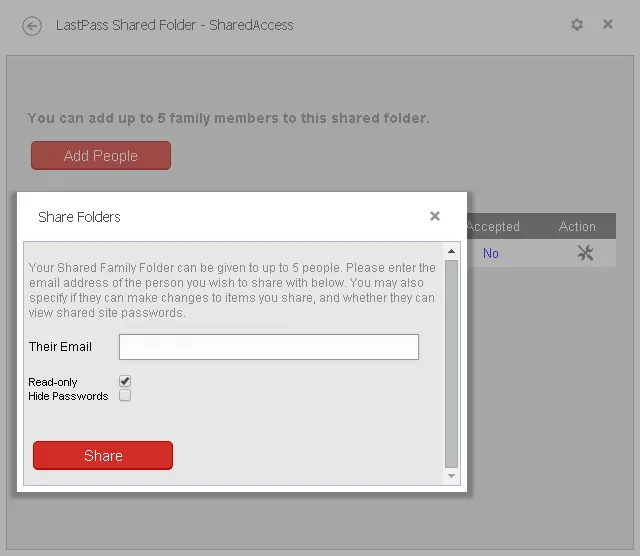Close the LastPass Shared Folder window
This screenshot has width=640, height=556.
pos(608,24)
